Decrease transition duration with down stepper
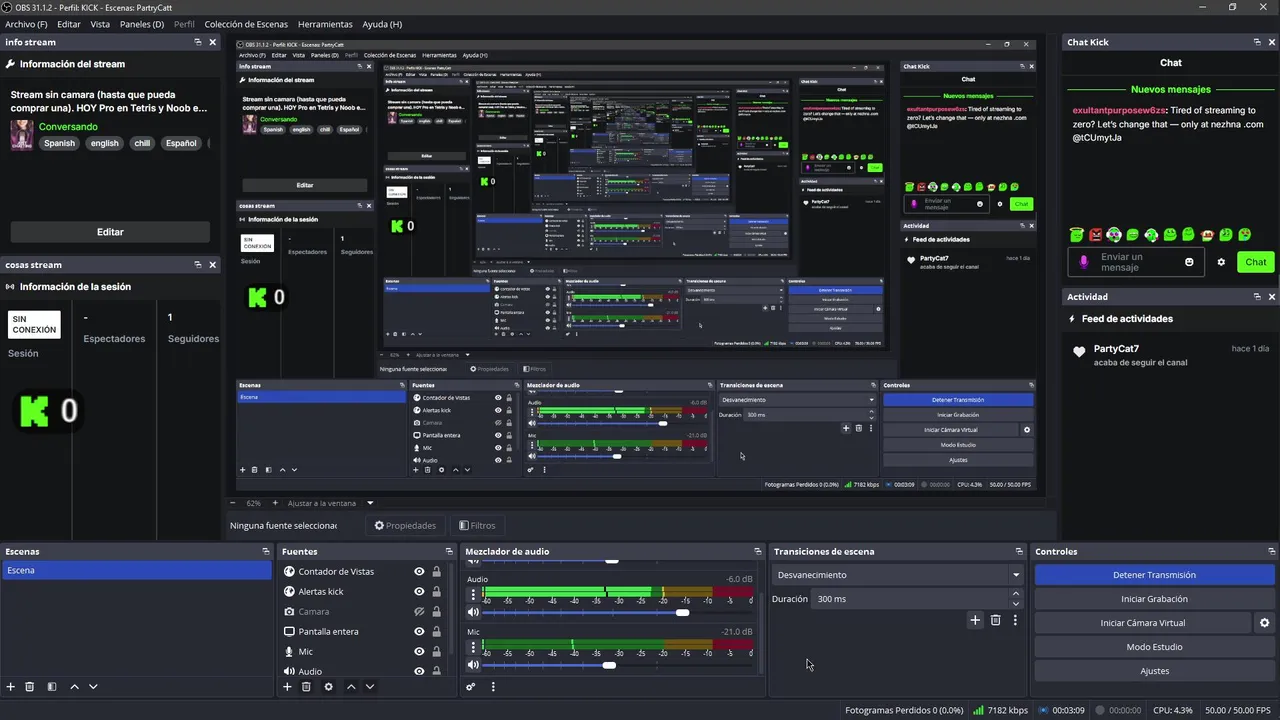The width and height of the screenshot is (1280, 720). point(1016,604)
